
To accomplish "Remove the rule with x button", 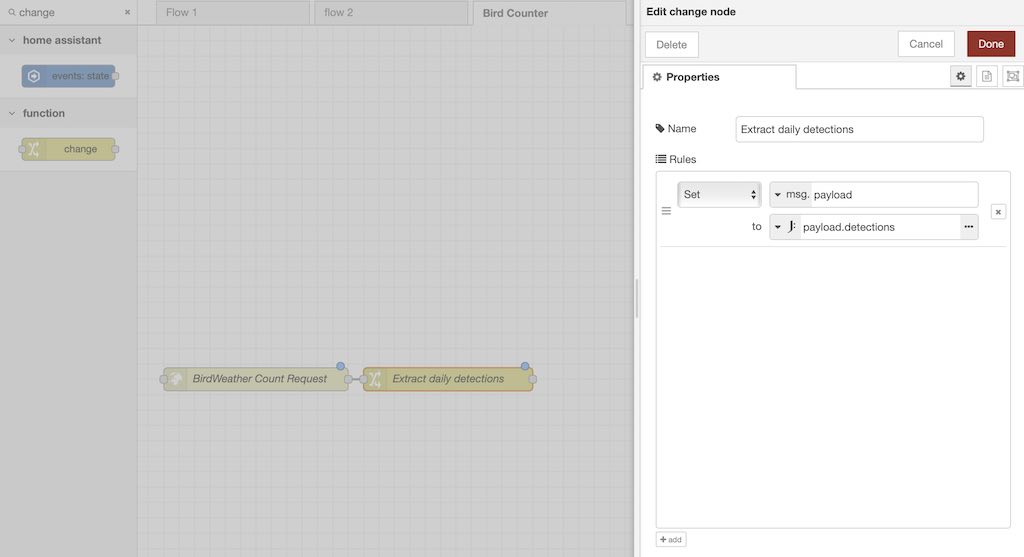I will [x=998, y=212].
